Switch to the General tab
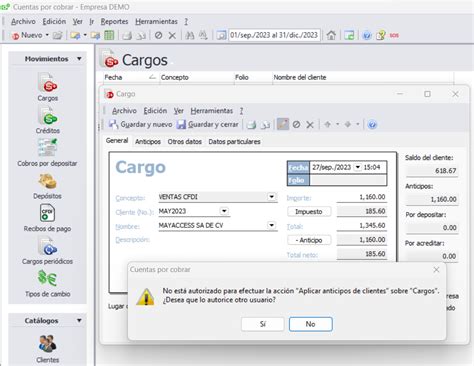 (117, 141)
